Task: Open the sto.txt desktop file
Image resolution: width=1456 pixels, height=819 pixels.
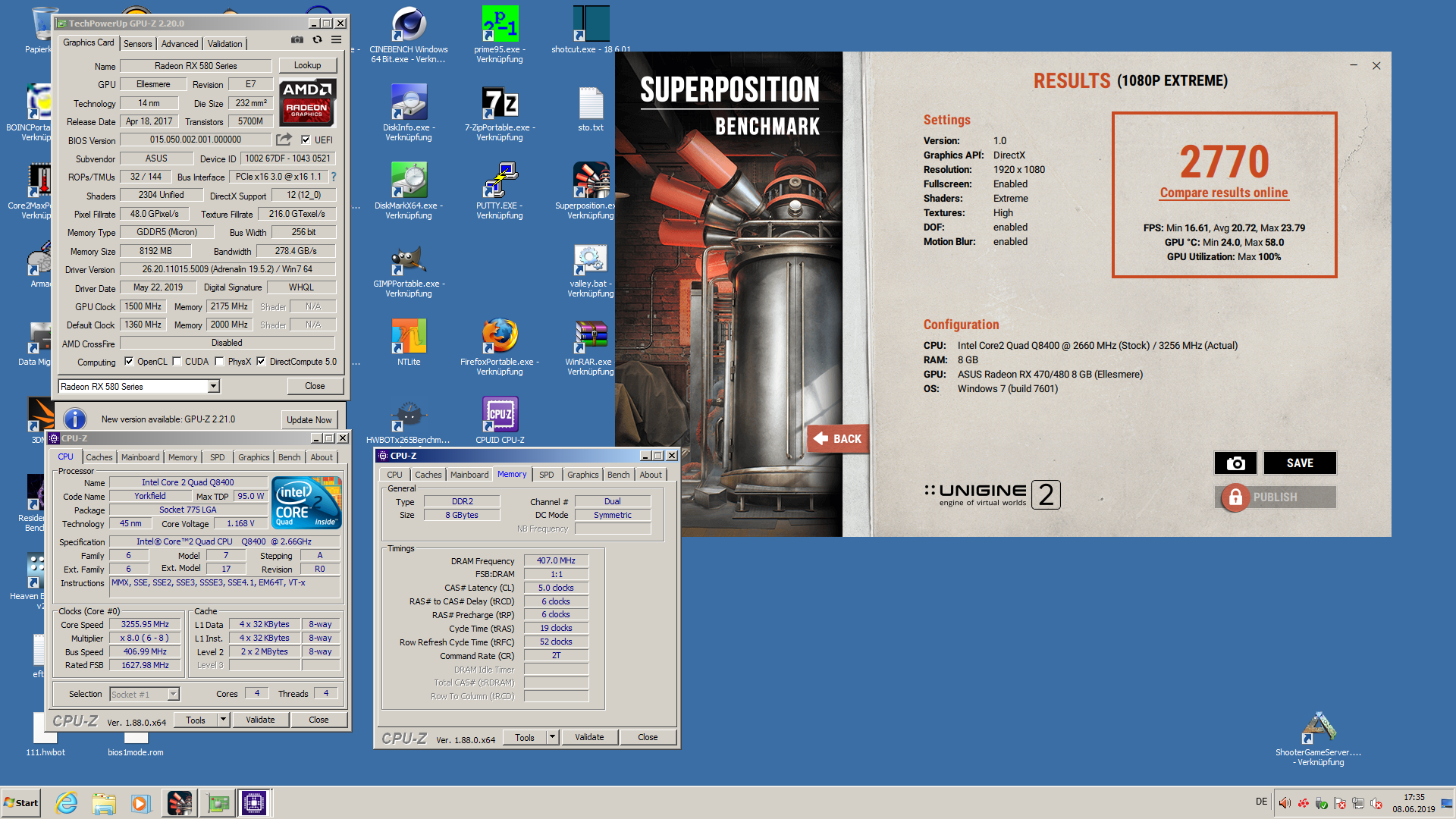Action: (x=591, y=108)
